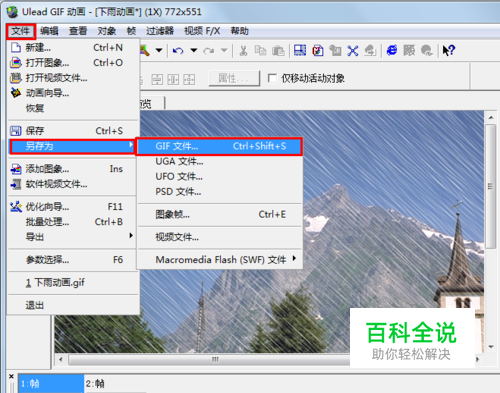Click the blue crossed-arrows crop icon

353,51
